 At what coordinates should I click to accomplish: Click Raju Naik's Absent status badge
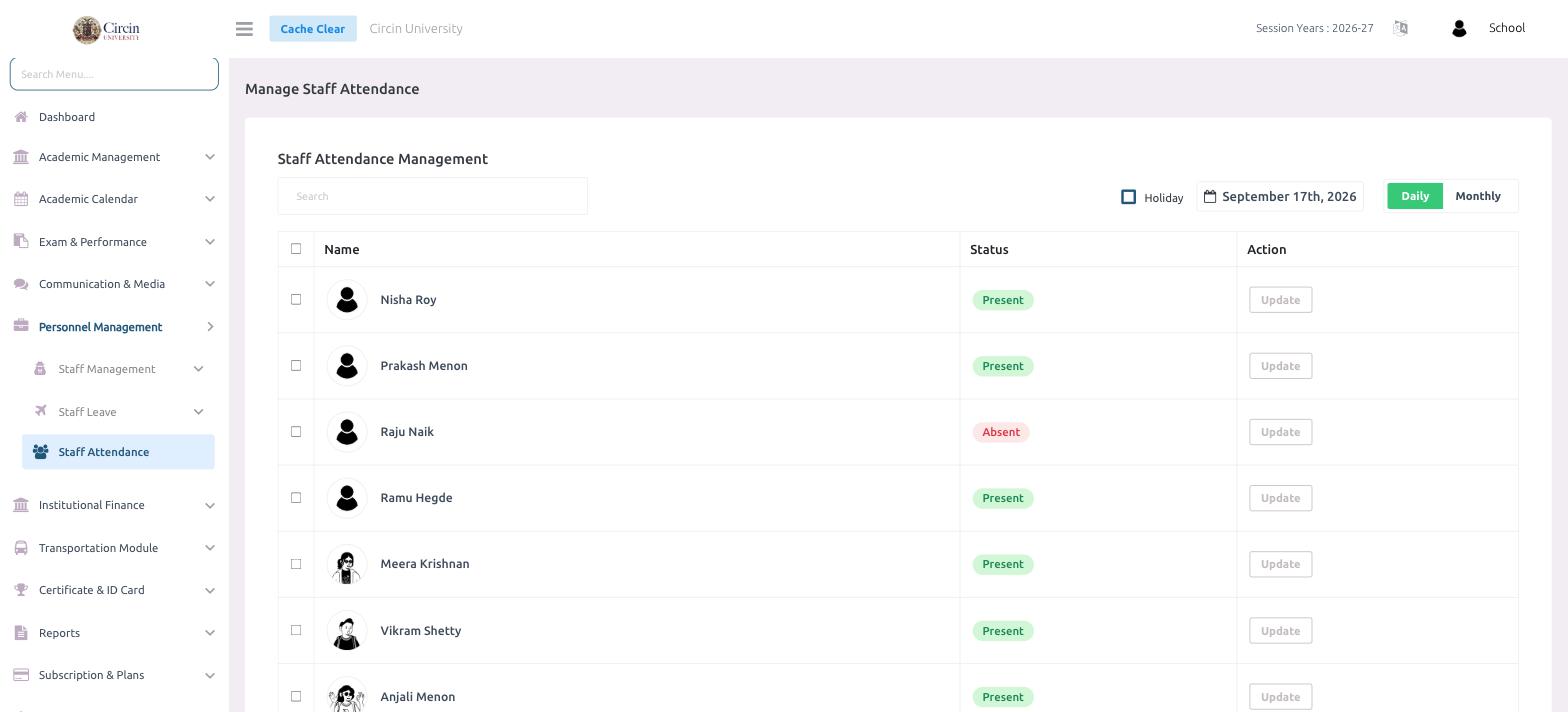(x=1001, y=432)
